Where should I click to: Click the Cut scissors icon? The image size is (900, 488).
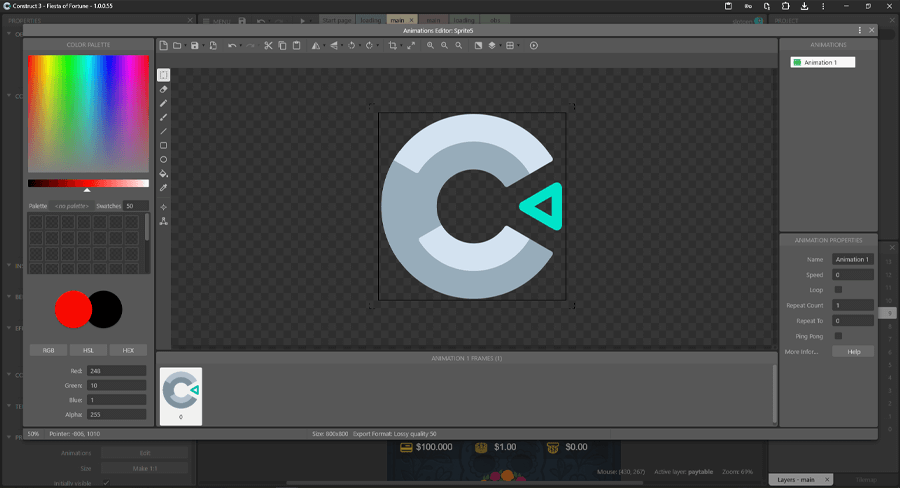(x=268, y=45)
